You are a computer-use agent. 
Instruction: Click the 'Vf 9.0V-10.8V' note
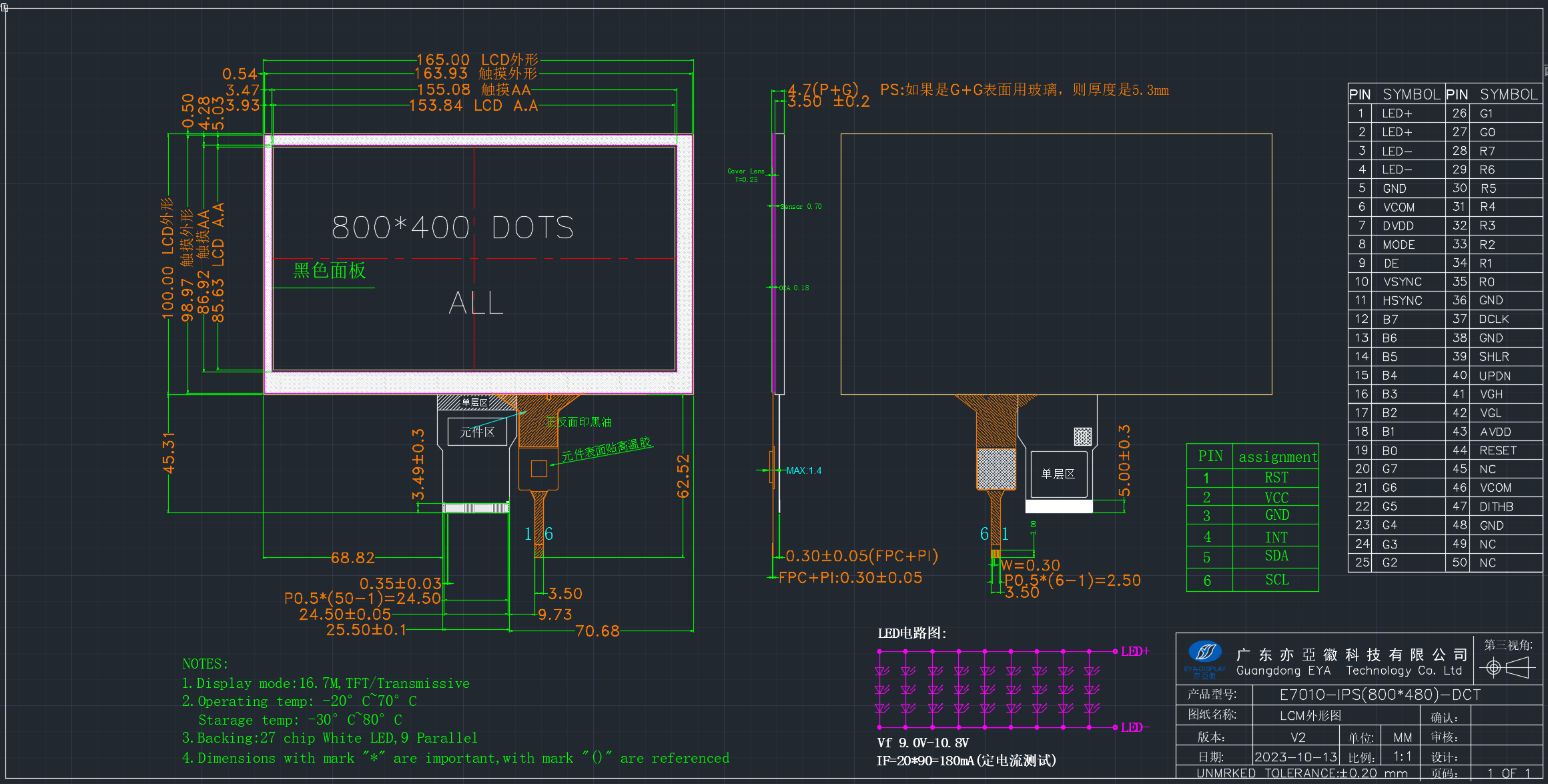pyautogui.click(x=923, y=743)
